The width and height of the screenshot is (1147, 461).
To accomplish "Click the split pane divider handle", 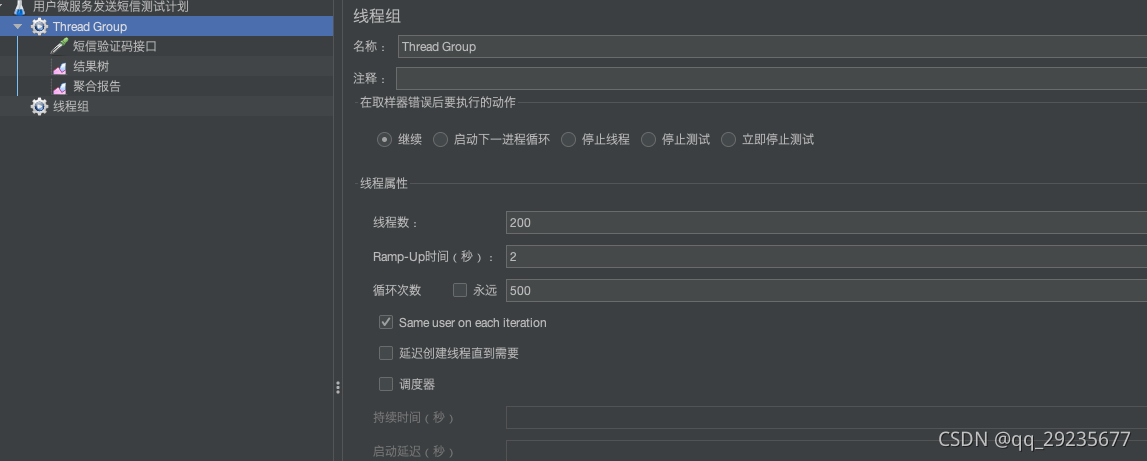I will [x=338, y=388].
